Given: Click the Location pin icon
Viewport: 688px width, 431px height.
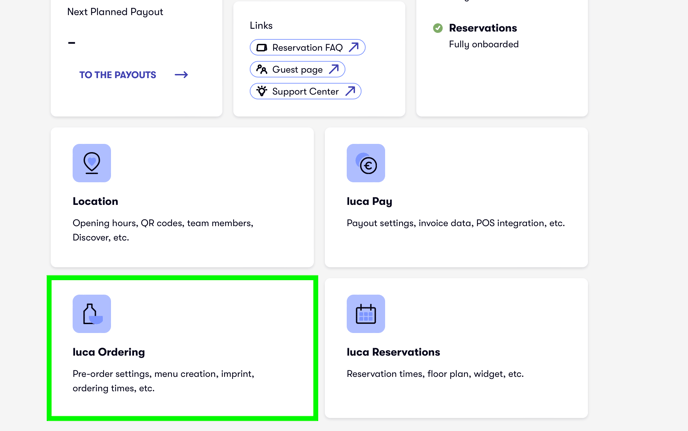Looking at the screenshot, I should tap(92, 163).
